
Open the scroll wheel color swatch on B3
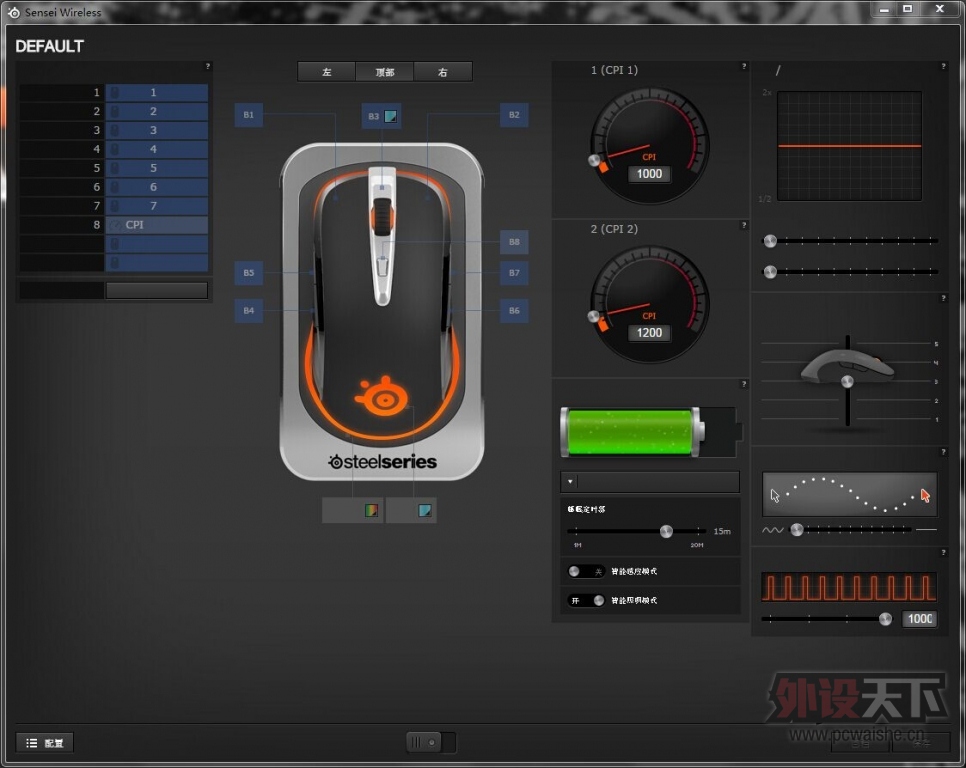coord(391,116)
